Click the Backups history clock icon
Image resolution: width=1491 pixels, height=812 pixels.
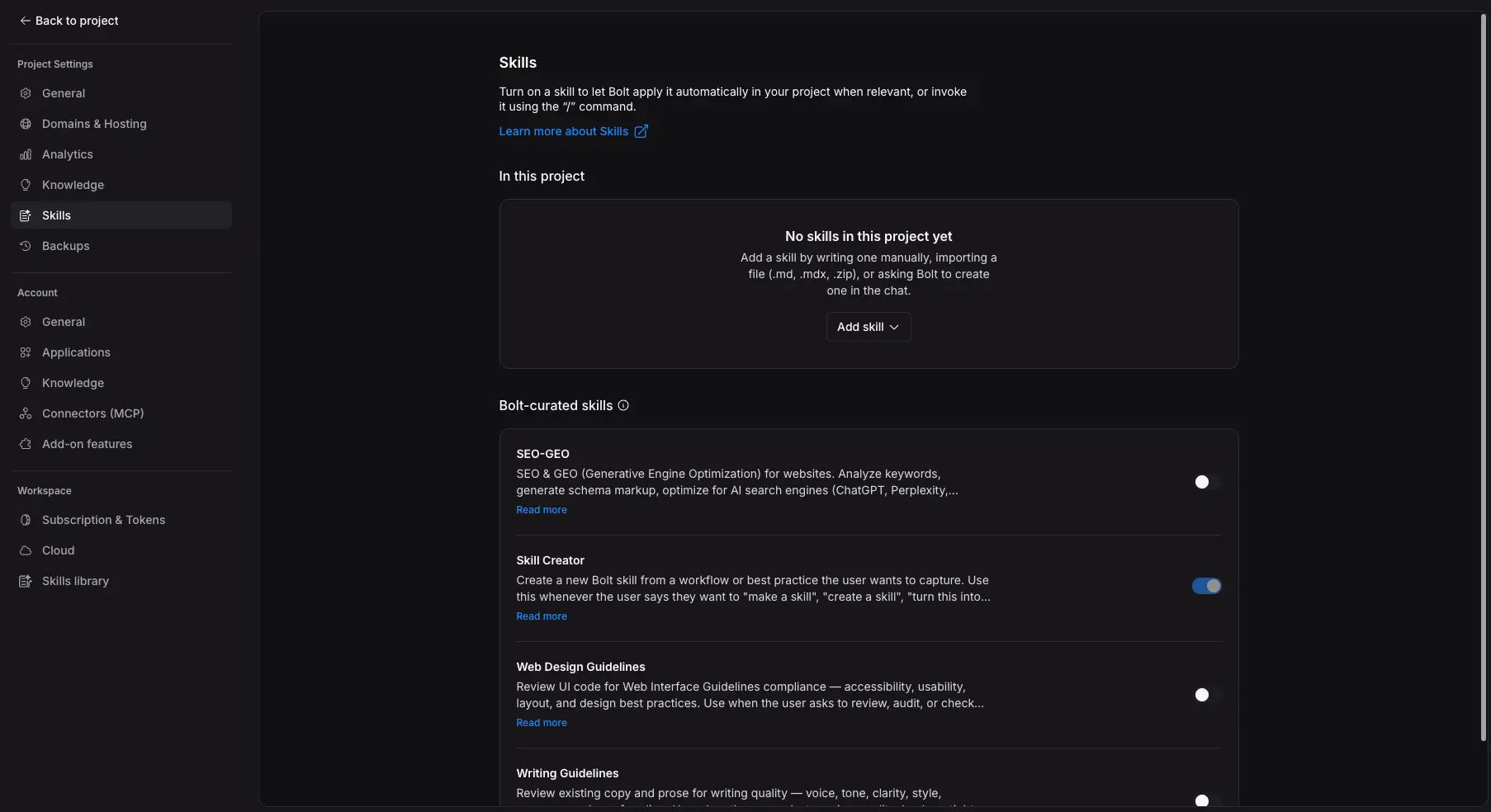[26, 246]
